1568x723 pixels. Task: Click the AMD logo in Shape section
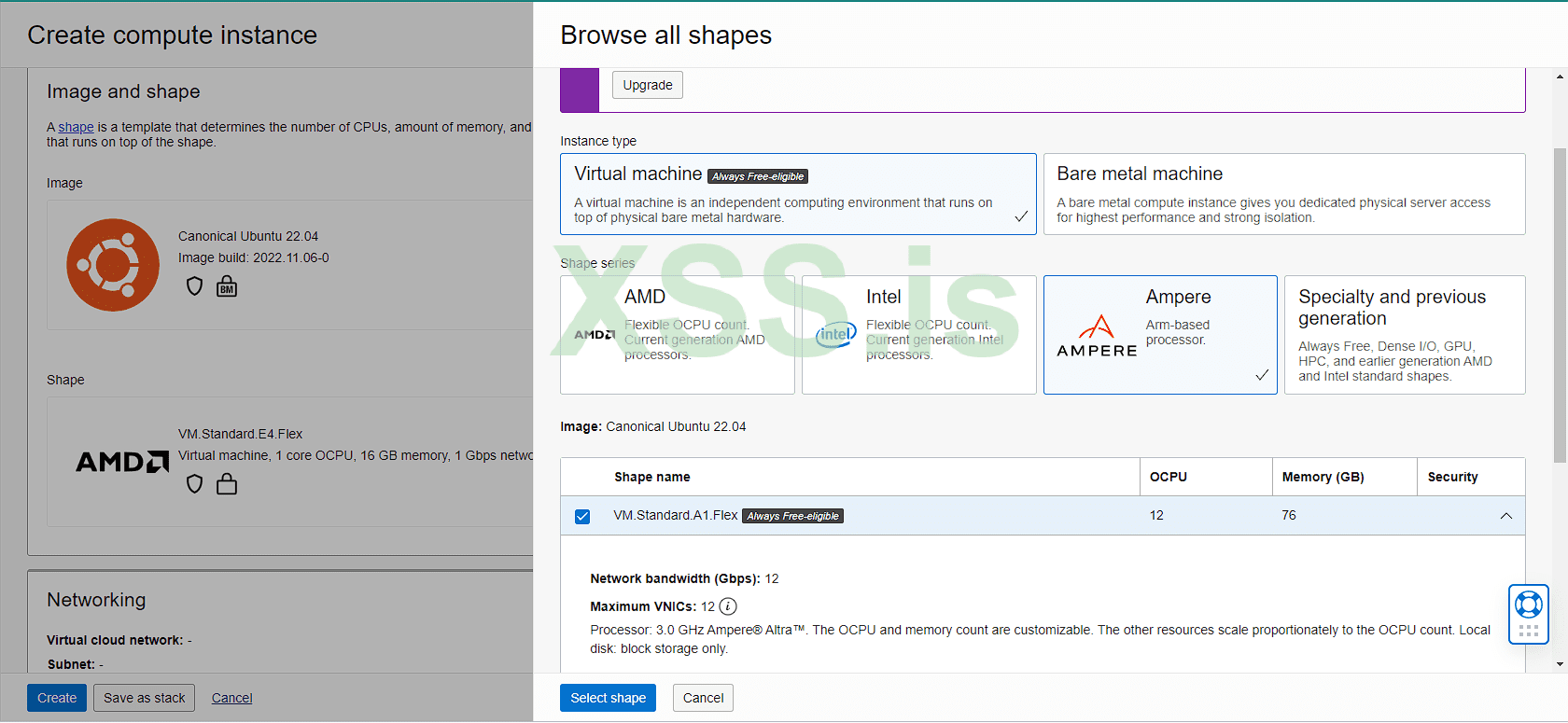(x=122, y=462)
